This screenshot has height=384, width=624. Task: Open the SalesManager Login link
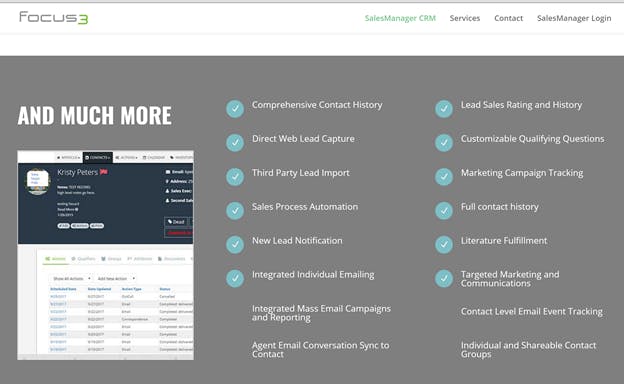[x=574, y=18]
